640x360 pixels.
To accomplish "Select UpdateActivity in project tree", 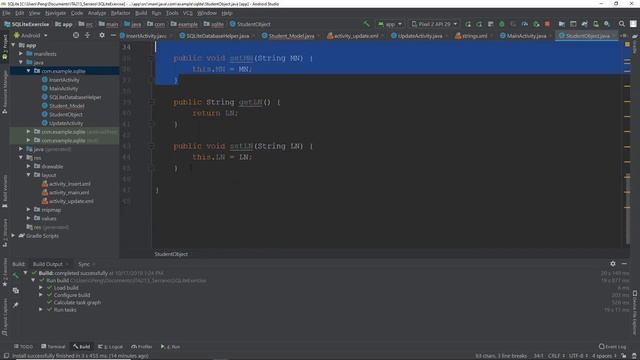I will (66, 123).
